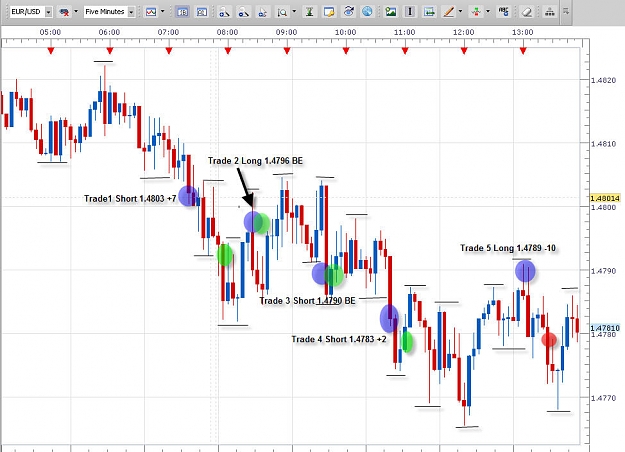Click the red marker under 09:00
The image size is (625, 452).
click(x=287, y=51)
